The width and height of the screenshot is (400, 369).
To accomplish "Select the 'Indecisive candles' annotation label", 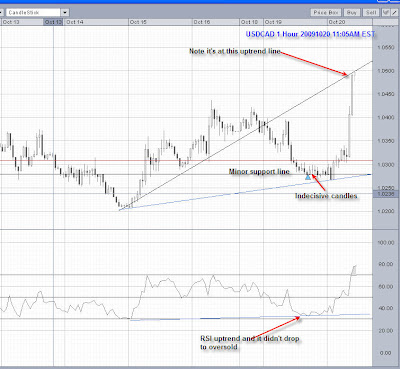I will click(x=326, y=196).
